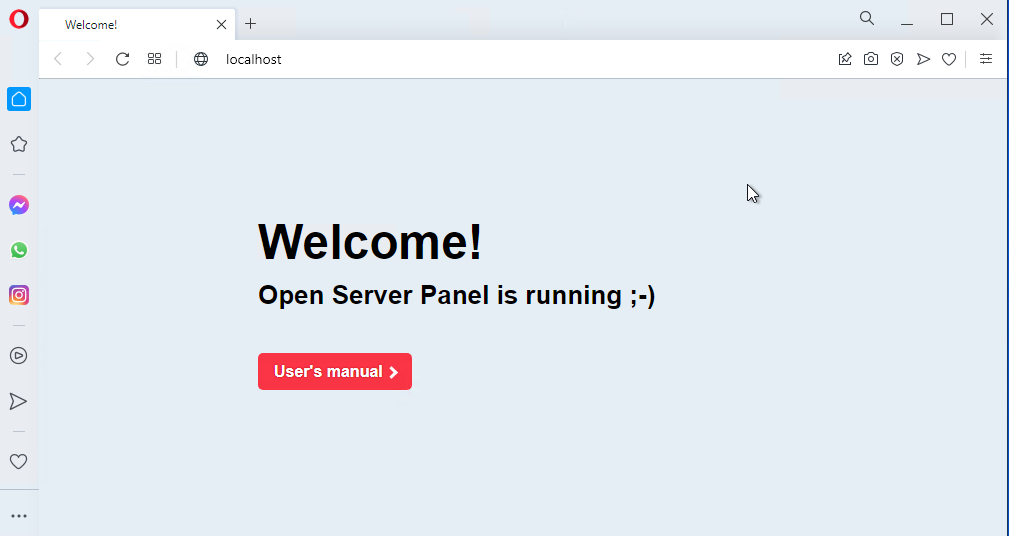Viewport: 1009px width, 536px height.
Task: Launch WhatsApp from the sidebar
Action: click(x=19, y=250)
